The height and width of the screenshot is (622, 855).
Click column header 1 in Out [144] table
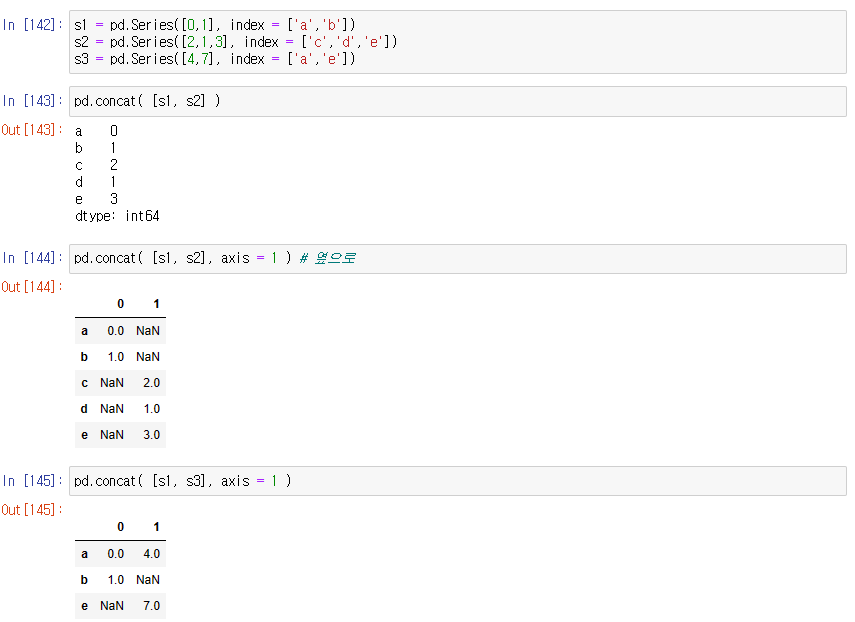[x=156, y=304]
